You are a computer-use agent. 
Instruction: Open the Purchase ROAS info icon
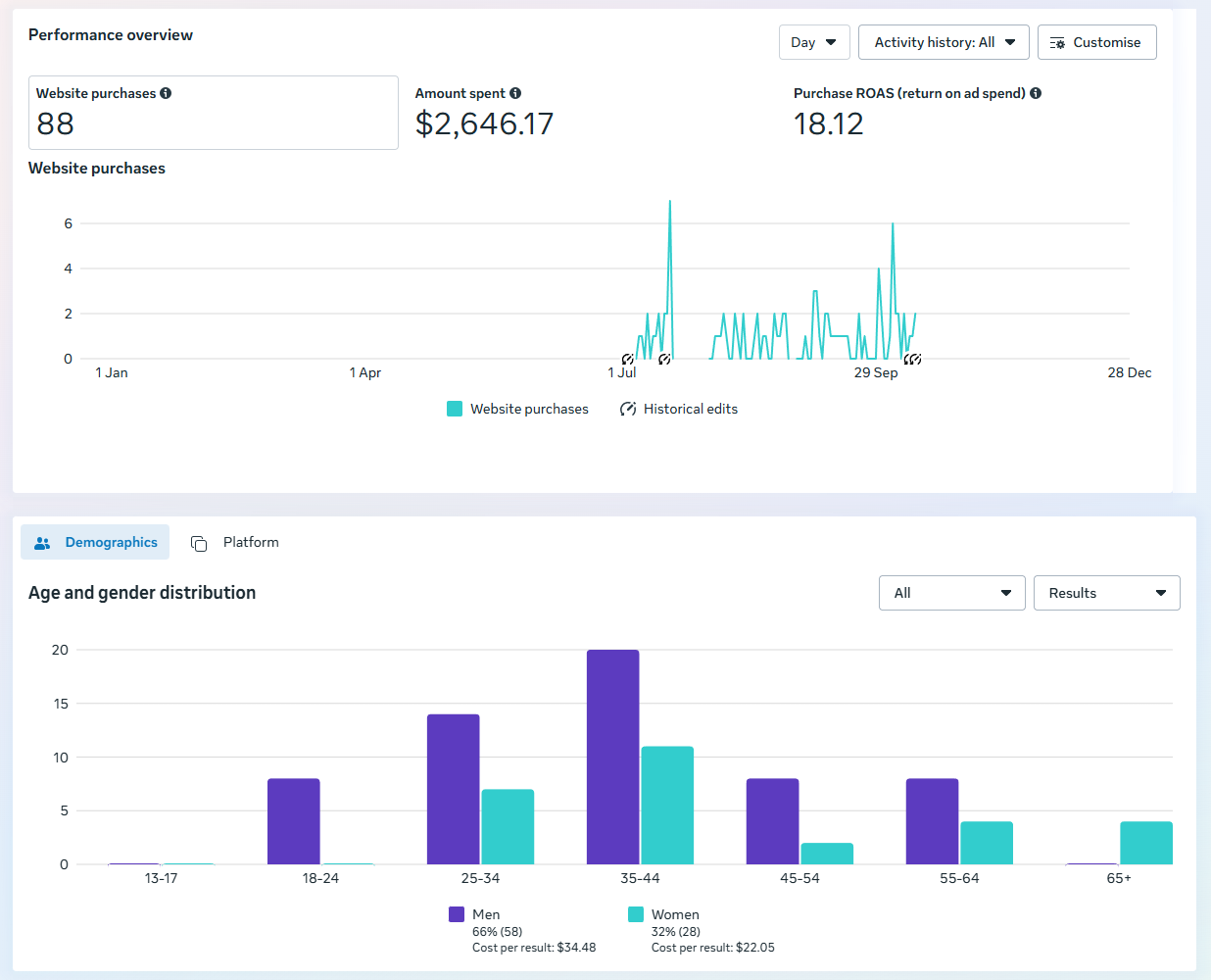point(1037,93)
